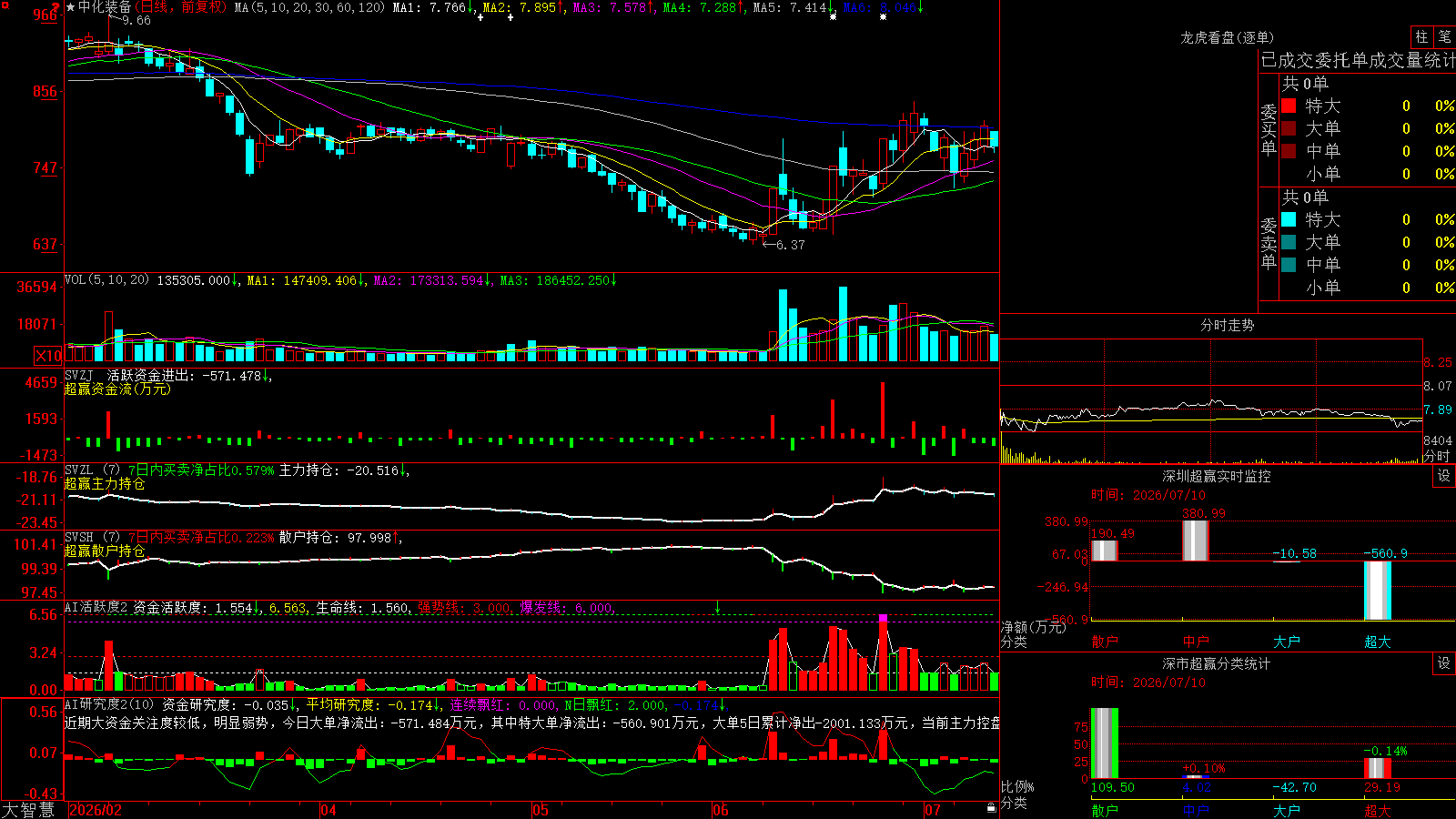The height and width of the screenshot is (819, 1456).
Task: Click the AI研究度2(10) indicator name
Action: 109,704
